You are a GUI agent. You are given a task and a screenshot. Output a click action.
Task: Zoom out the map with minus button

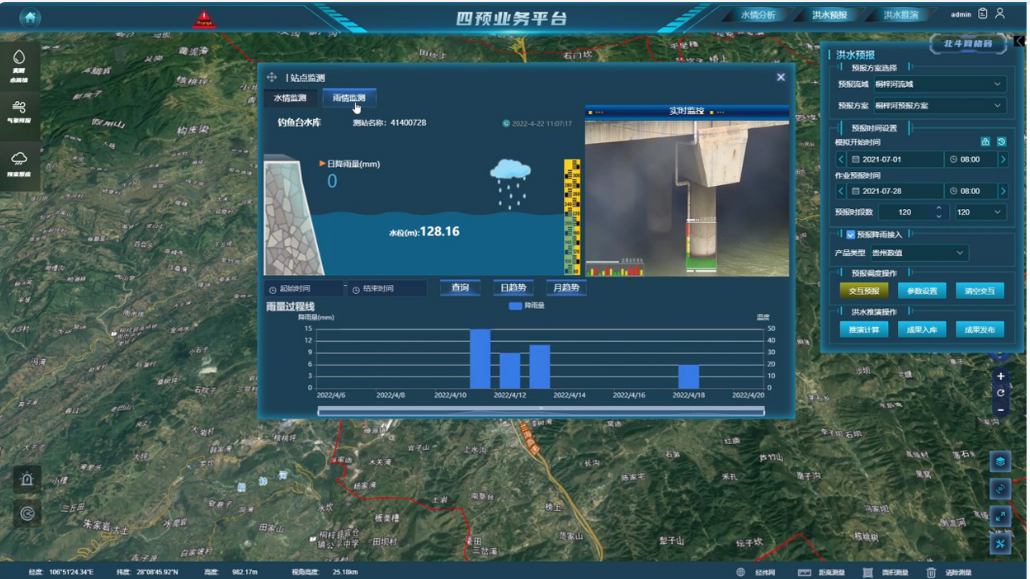point(1000,410)
